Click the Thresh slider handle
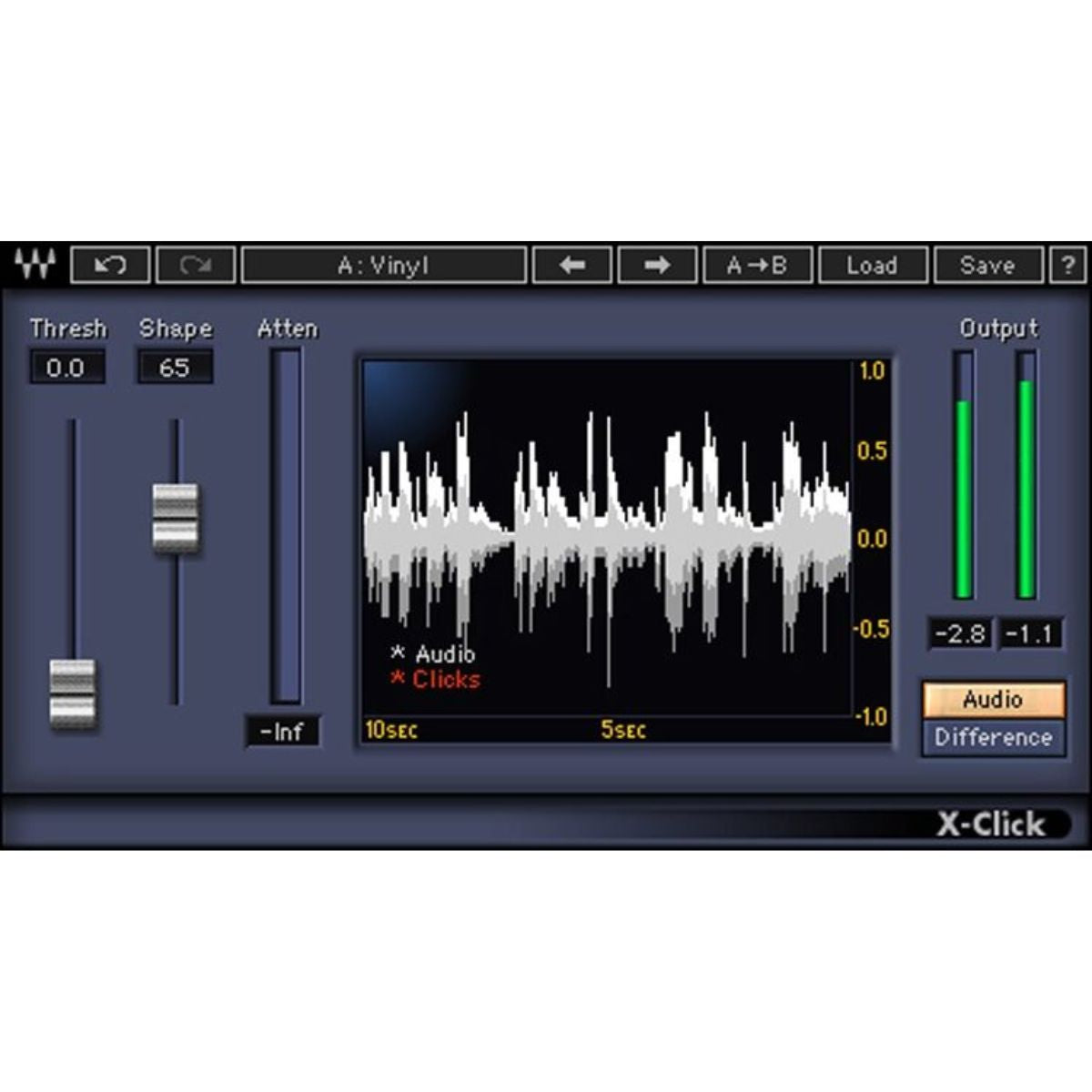 click(73, 693)
